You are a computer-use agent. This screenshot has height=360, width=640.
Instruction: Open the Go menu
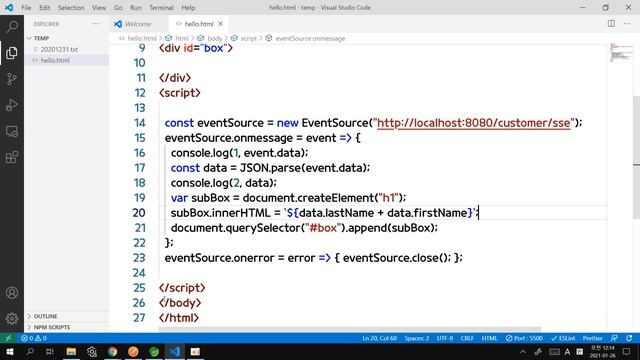pyautogui.click(x=118, y=7)
